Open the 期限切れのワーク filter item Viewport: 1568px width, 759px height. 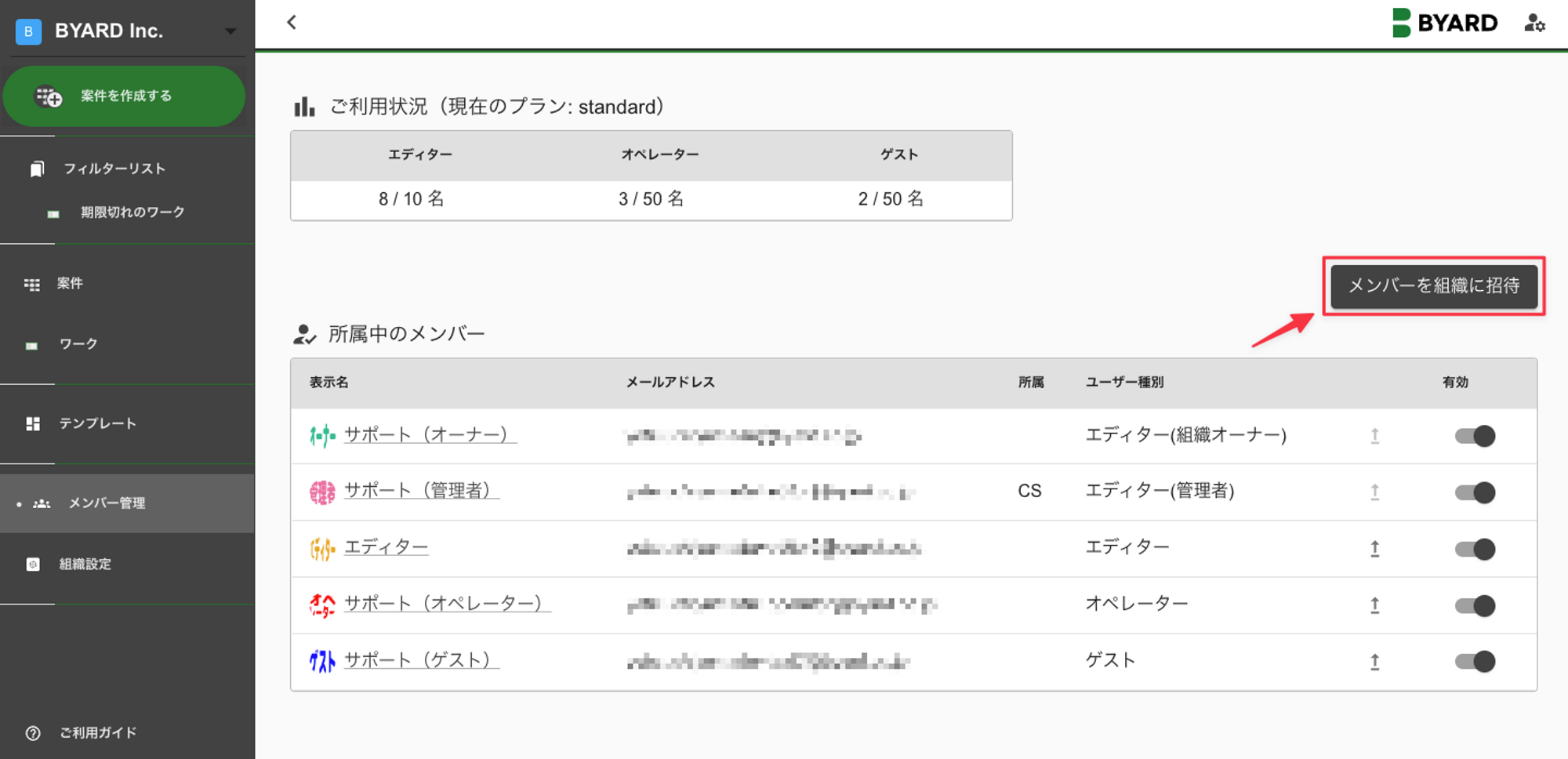132,212
